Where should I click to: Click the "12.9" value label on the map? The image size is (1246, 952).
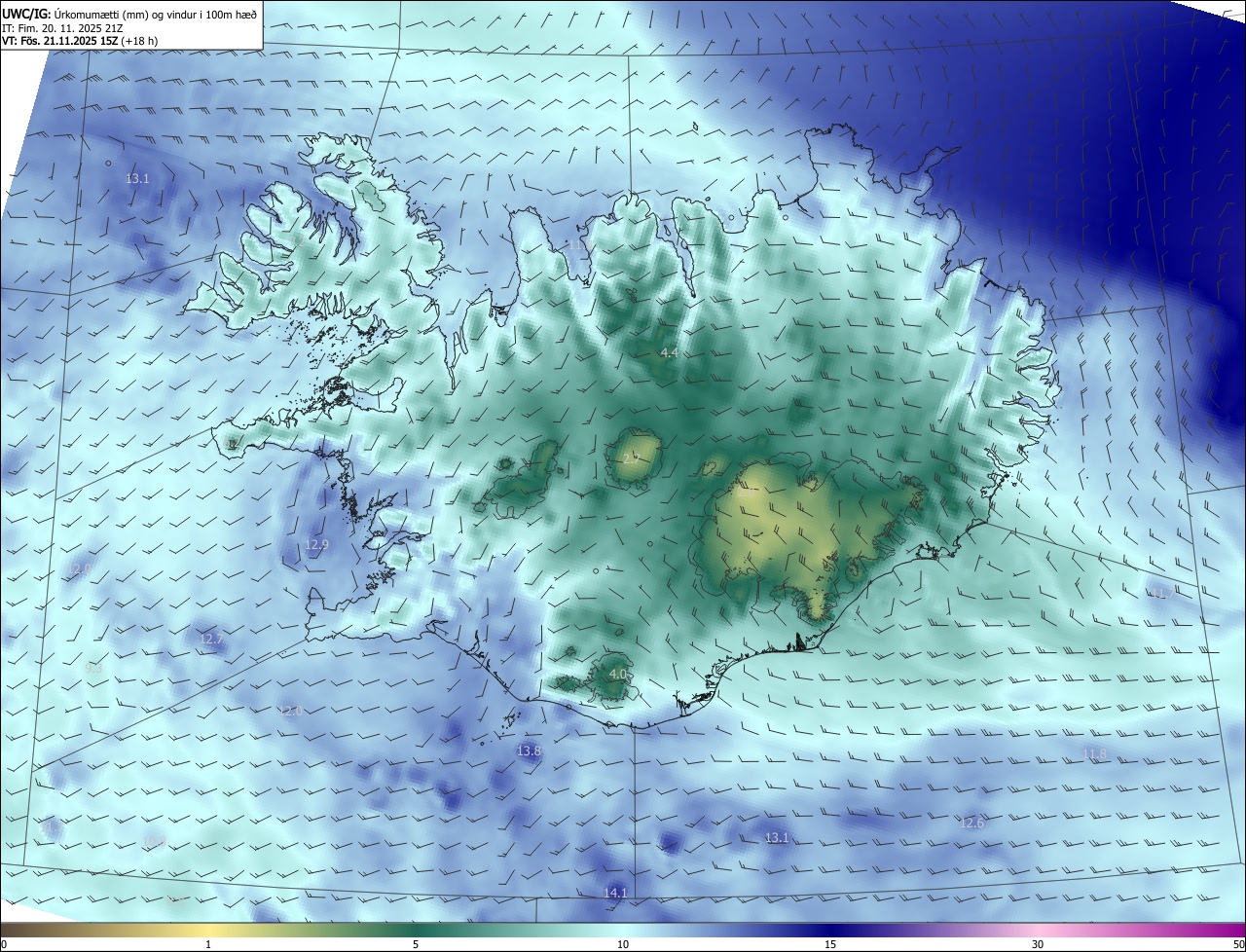point(316,544)
